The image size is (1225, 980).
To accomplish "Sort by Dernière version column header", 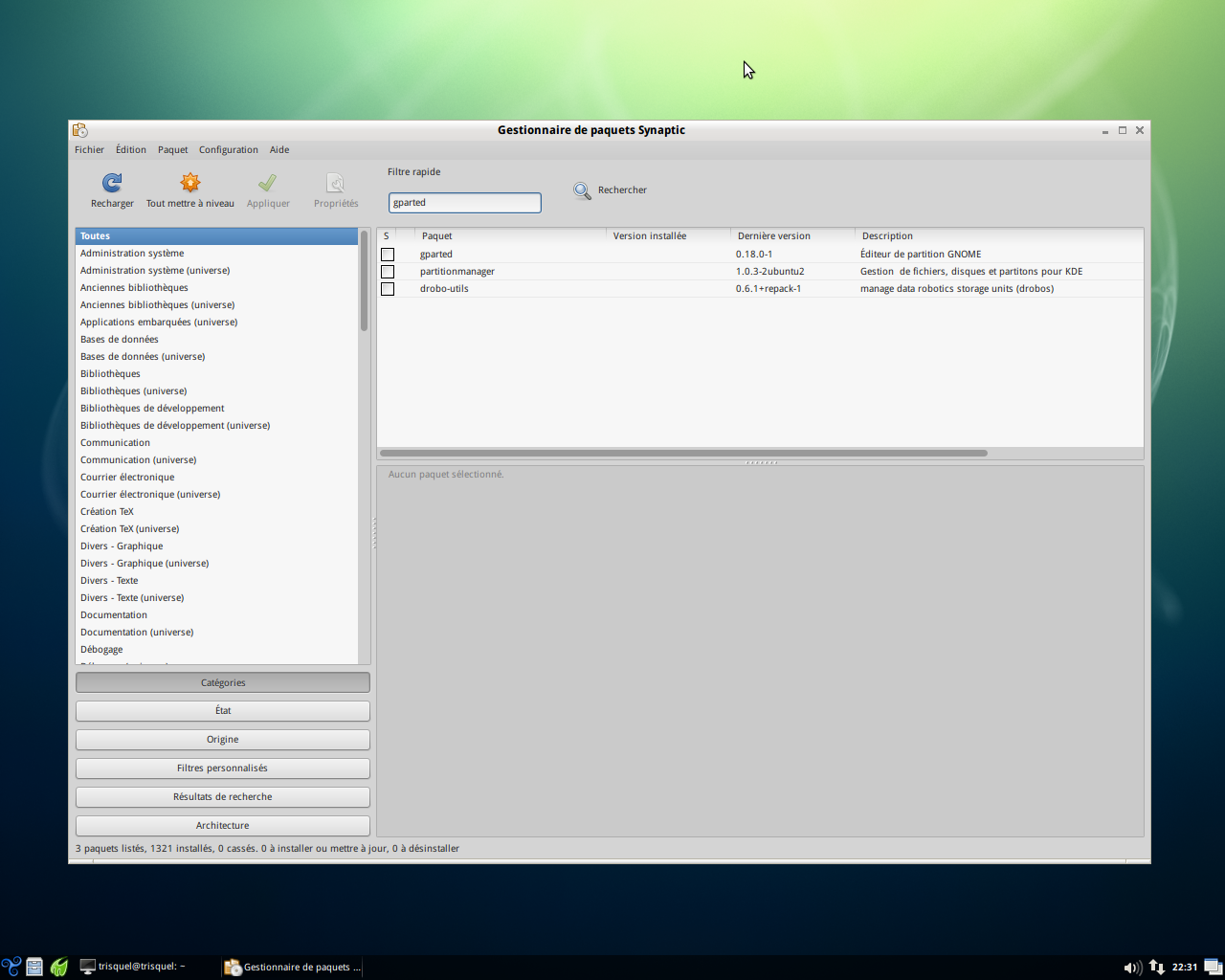I will [x=793, y=235].
